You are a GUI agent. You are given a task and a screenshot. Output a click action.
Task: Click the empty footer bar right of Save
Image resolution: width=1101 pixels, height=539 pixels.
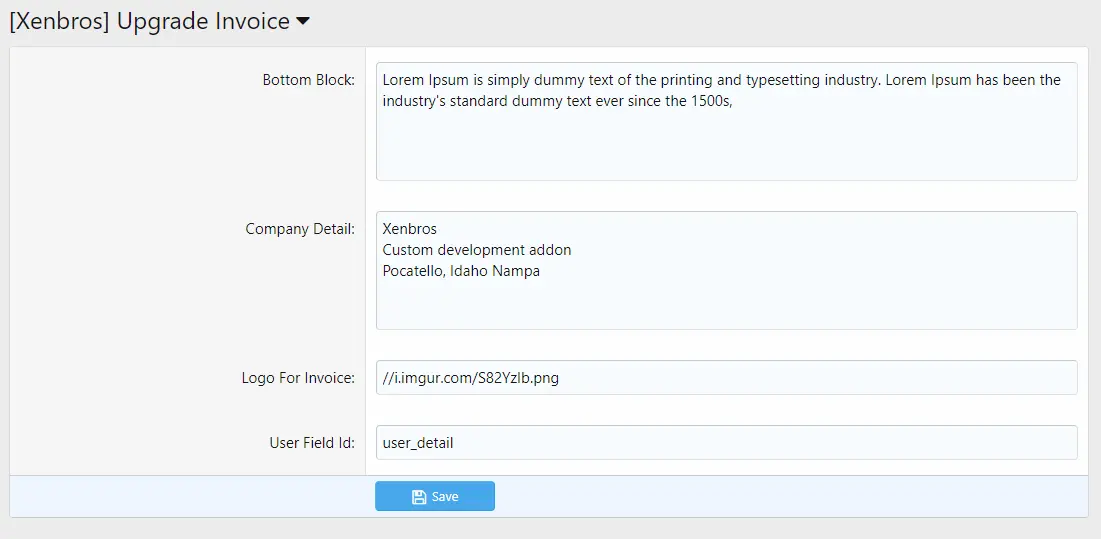pos(790,497)
